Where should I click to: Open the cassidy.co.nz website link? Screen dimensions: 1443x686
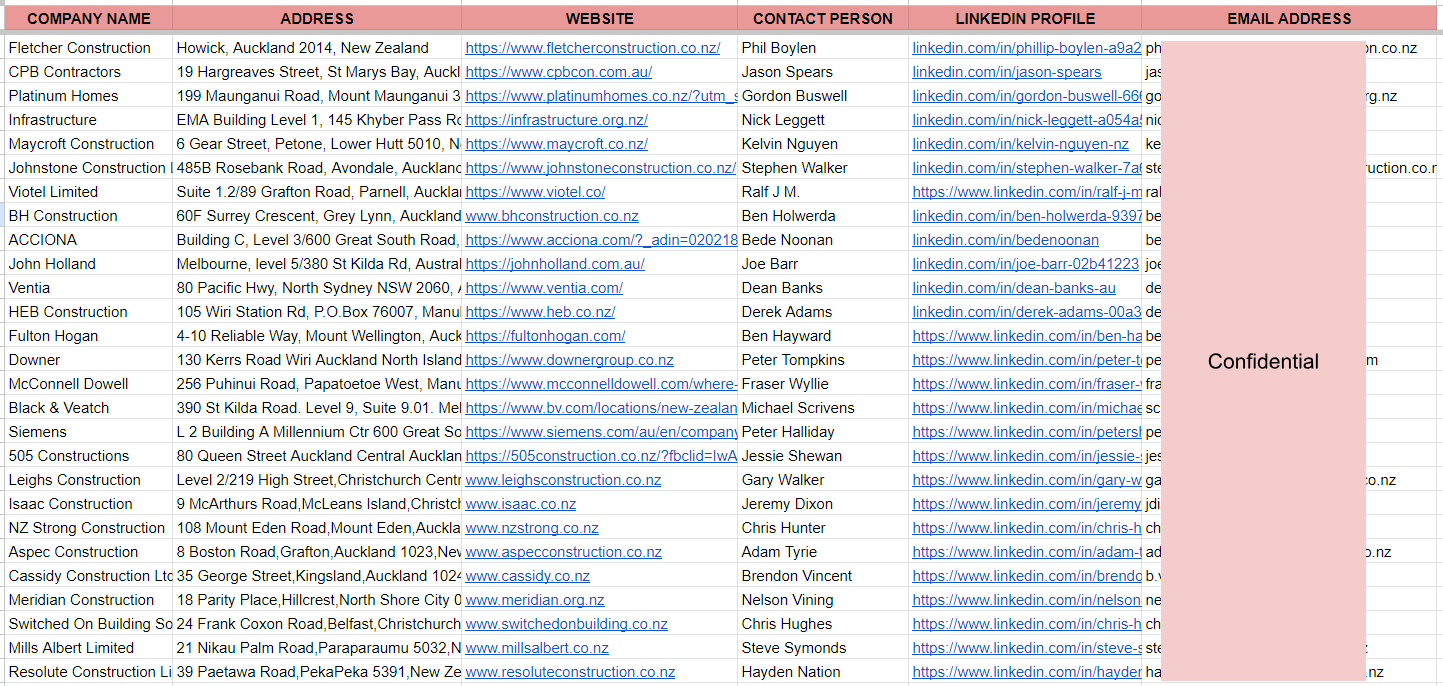click(x=527, y=576)
